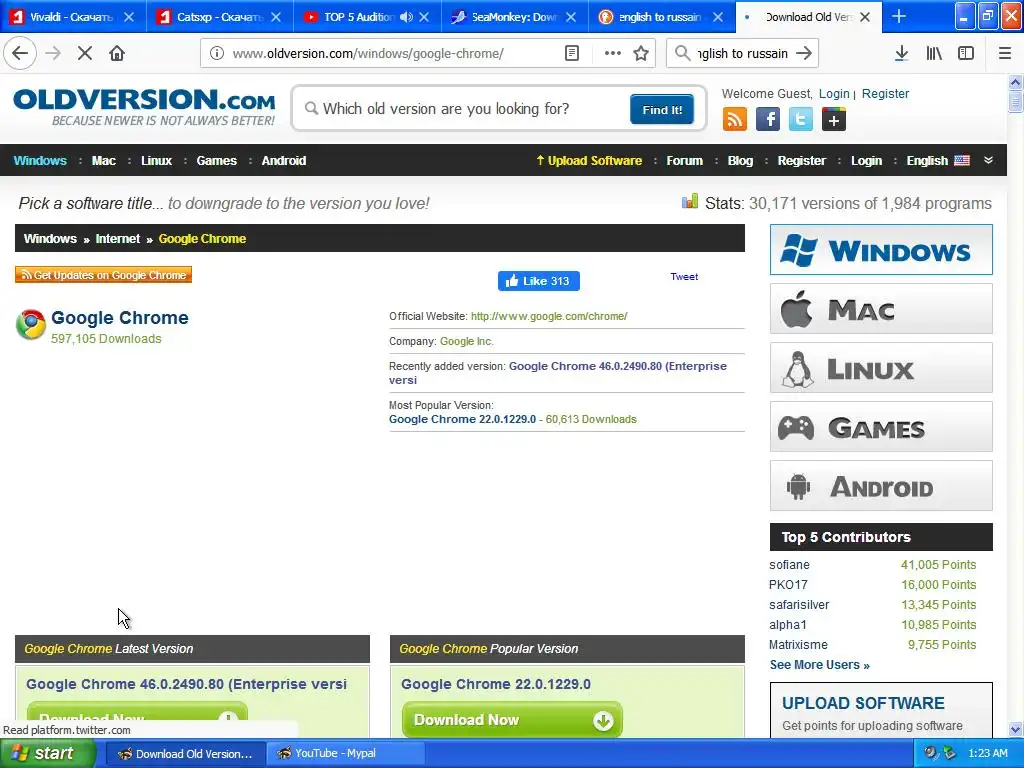The width and height of the screenshot is (1024, 768).
Task: Open a new browser tab with plus
Action: pos(899,17)
